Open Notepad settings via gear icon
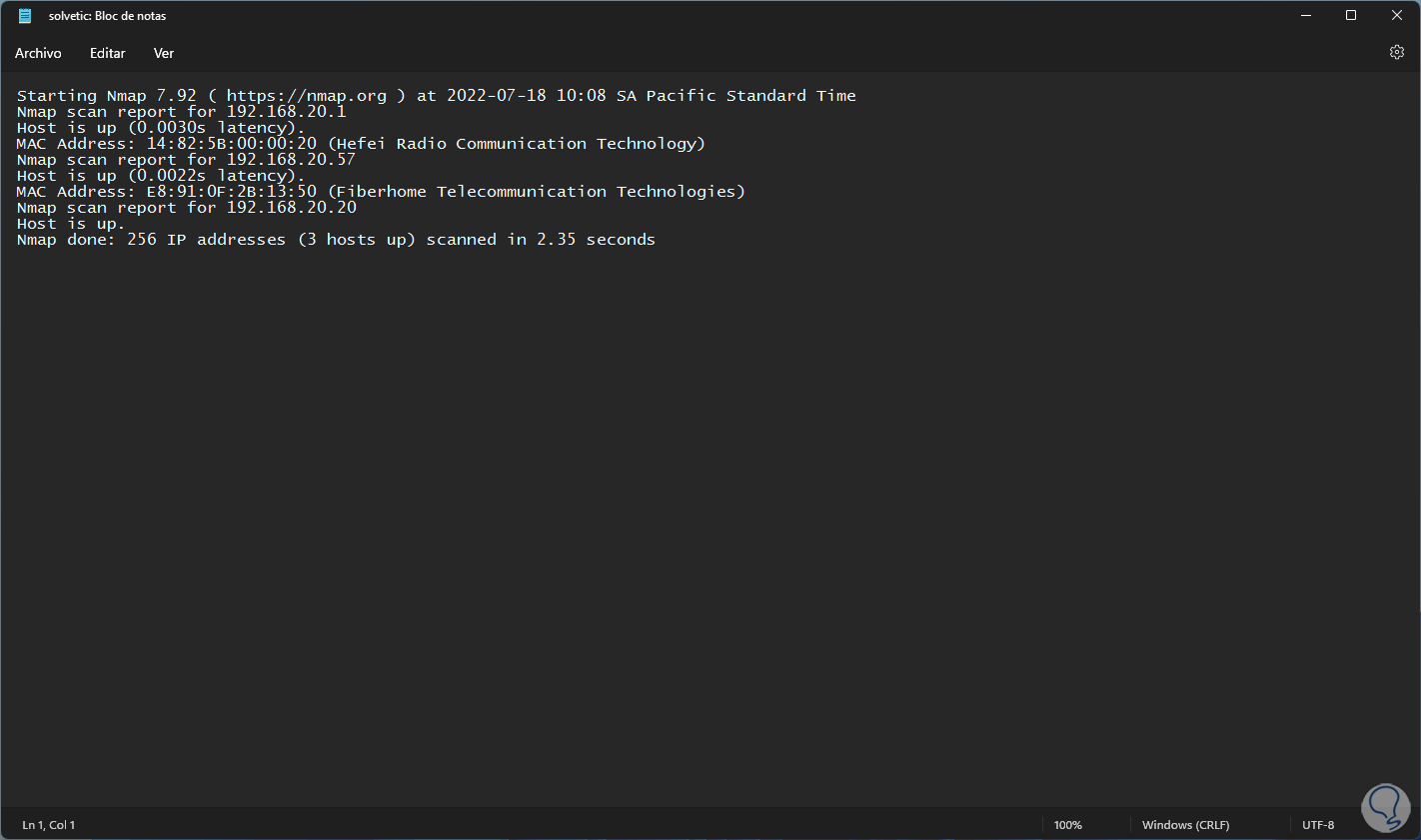1421x840 pixels. [1397, 52]
